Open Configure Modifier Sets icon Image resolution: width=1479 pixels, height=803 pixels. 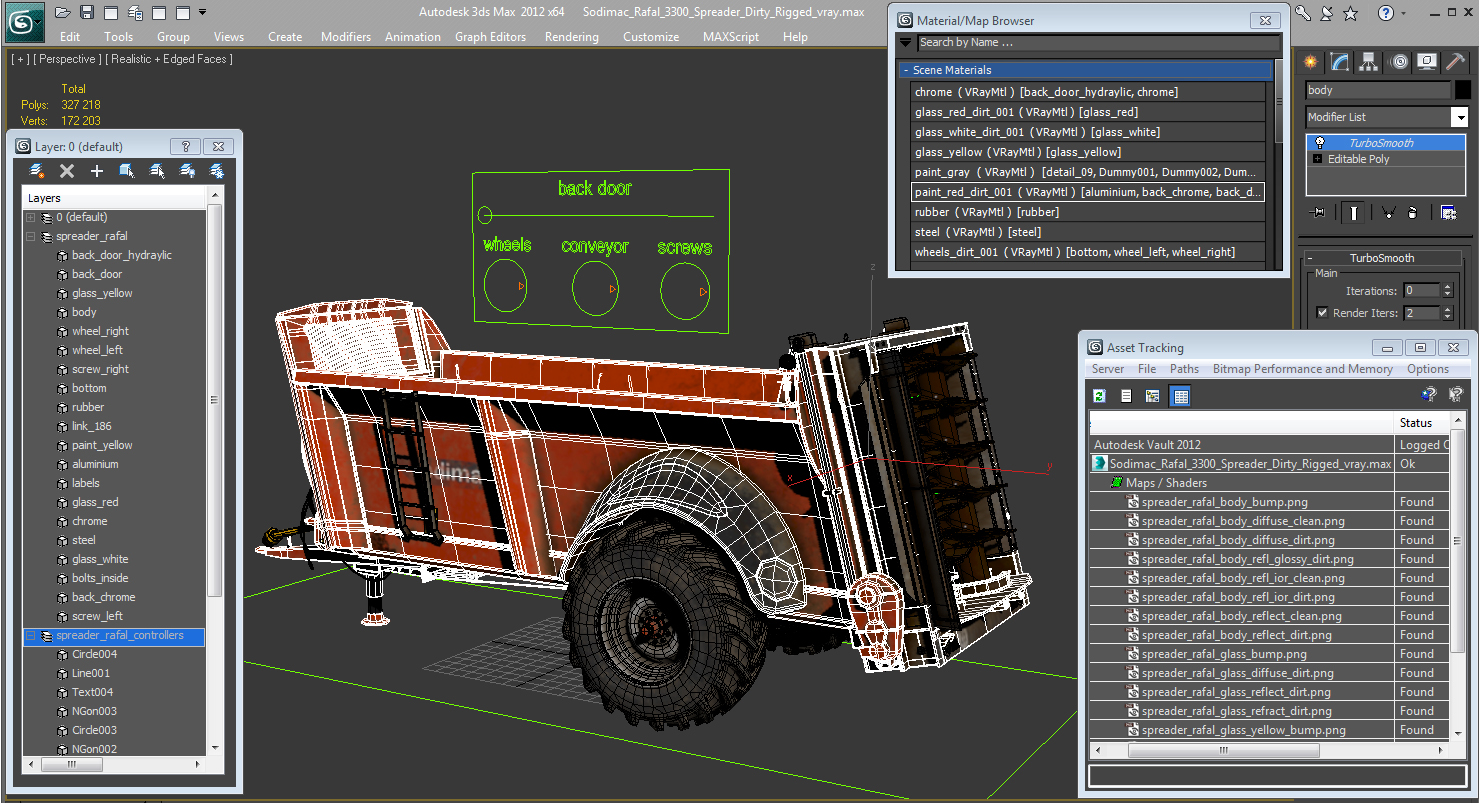(1447, 212)
